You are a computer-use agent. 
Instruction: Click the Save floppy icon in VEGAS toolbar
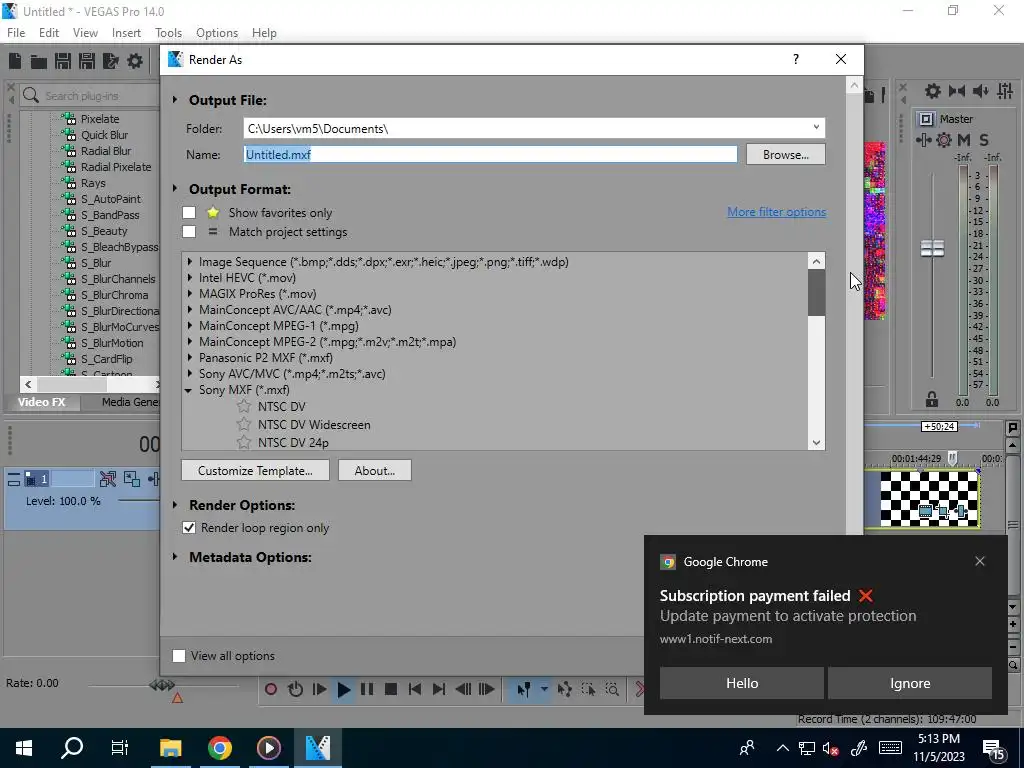click(x=63, y=61)
